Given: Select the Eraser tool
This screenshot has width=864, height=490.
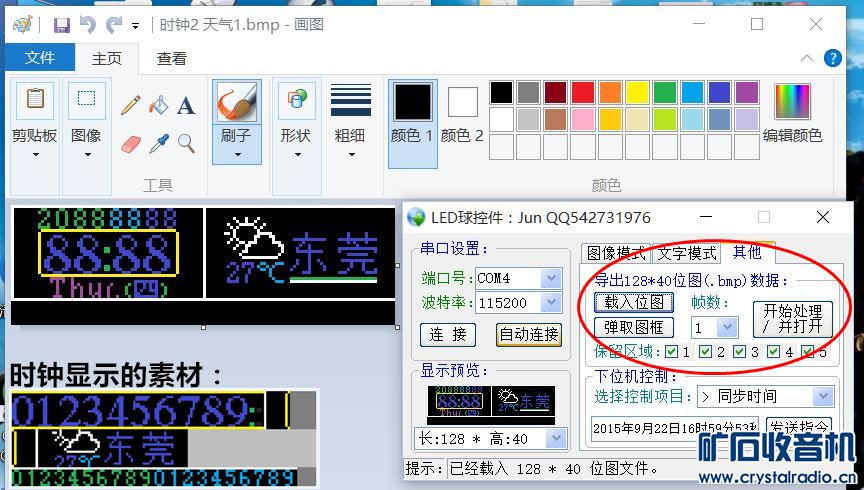Looking at the screenshot, I should (131, 144).
